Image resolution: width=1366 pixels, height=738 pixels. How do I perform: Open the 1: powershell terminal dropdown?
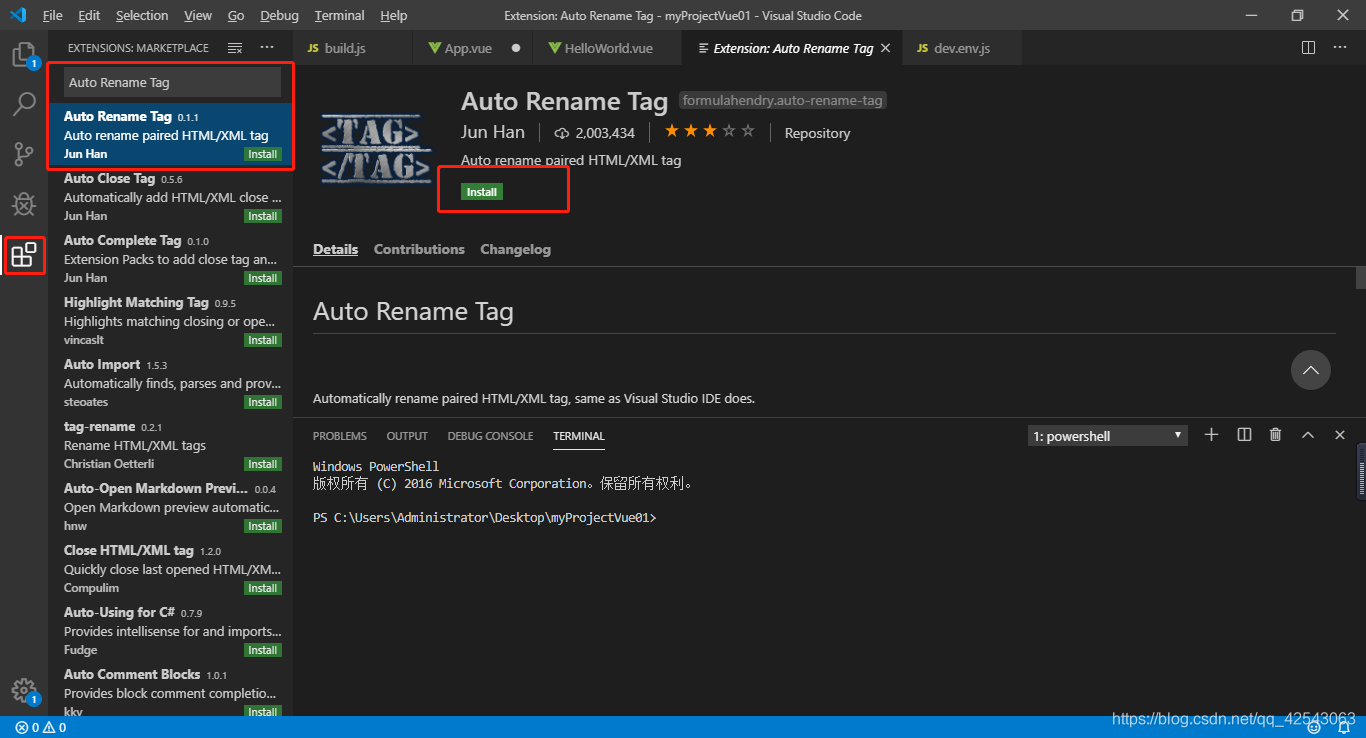tap(1106, 435)
